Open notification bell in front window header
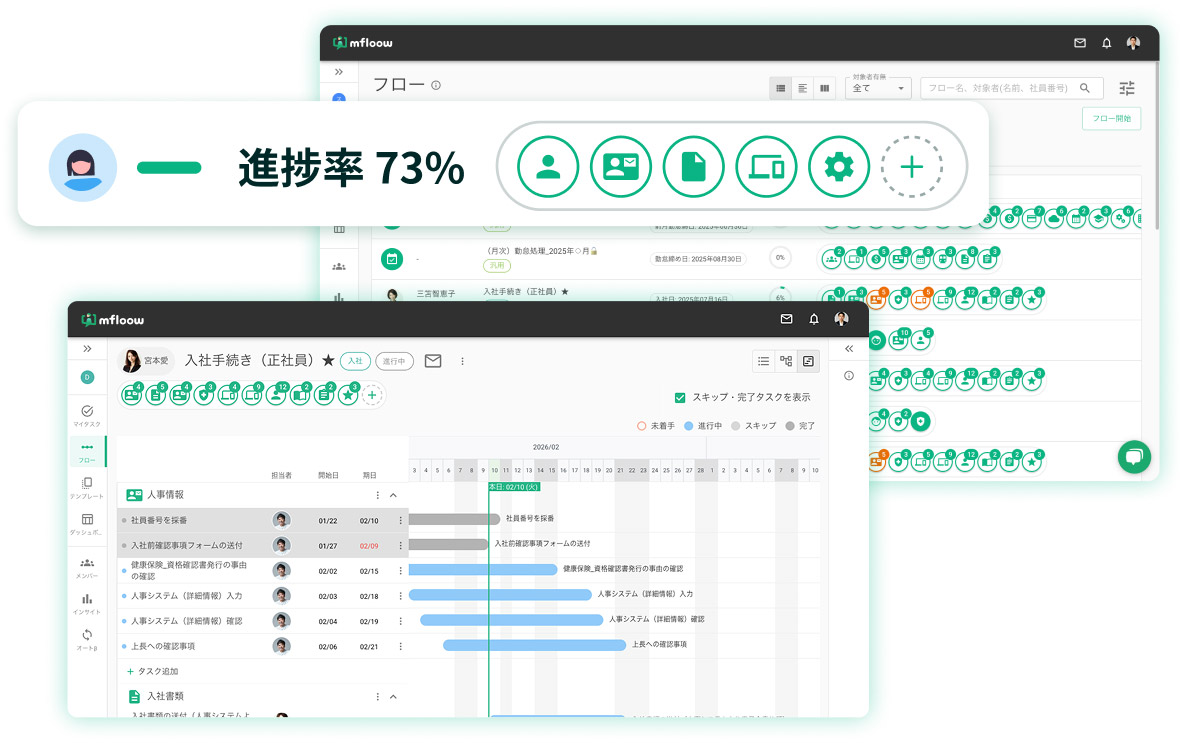The width and height of the screenshot is (1185, 743). [814, 319]
